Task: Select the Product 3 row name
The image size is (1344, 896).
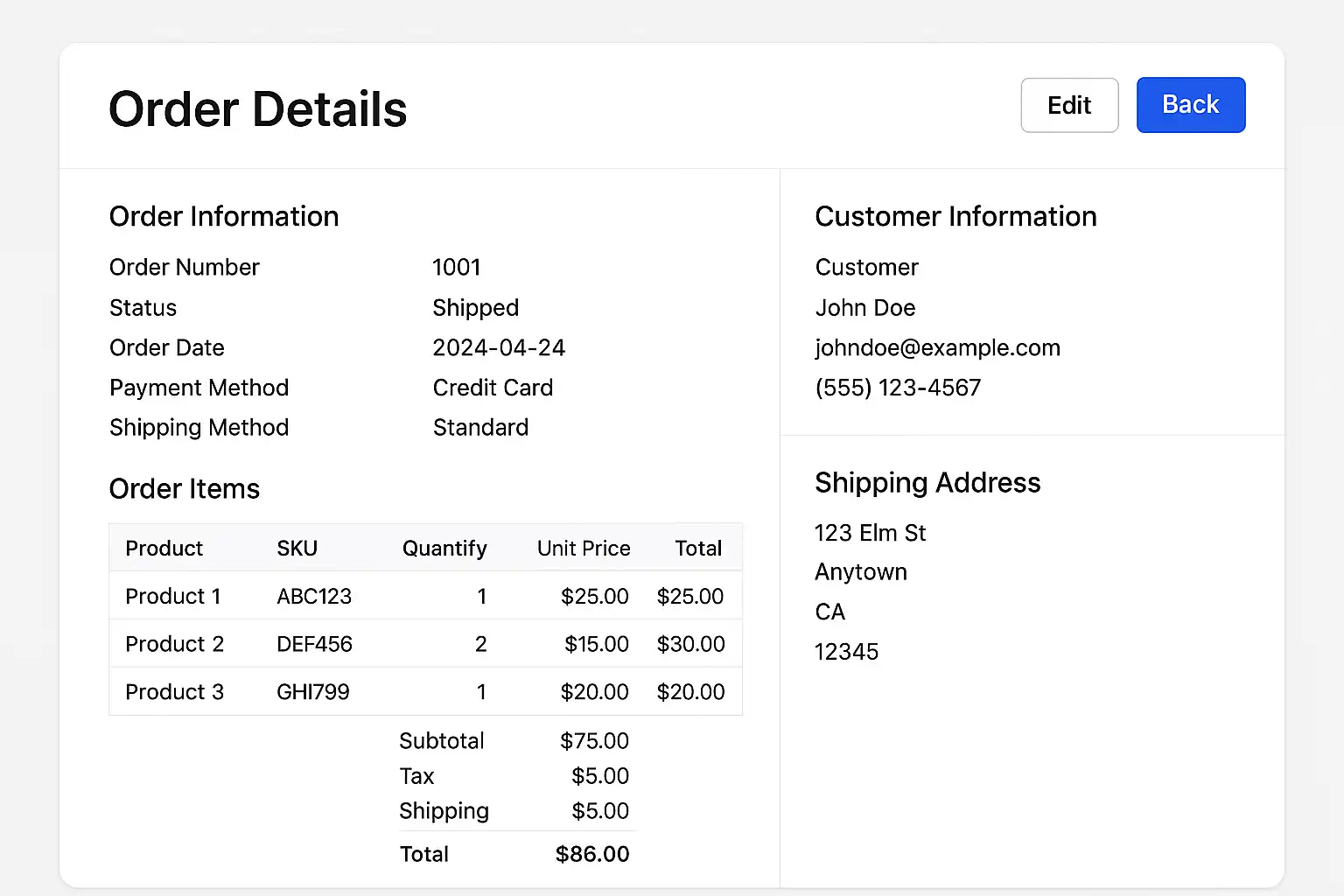Action: click(174, 692)
